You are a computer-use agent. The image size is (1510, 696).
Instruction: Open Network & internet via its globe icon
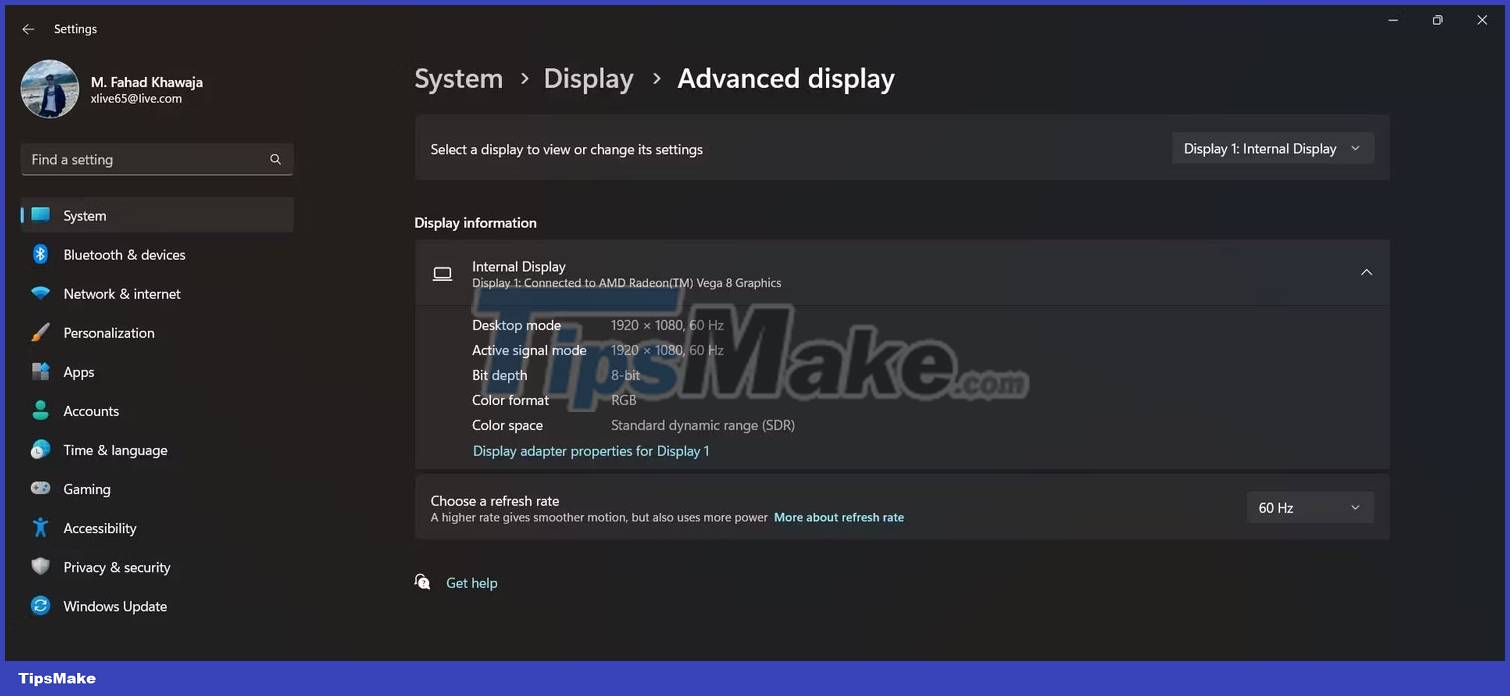[39, 293]
